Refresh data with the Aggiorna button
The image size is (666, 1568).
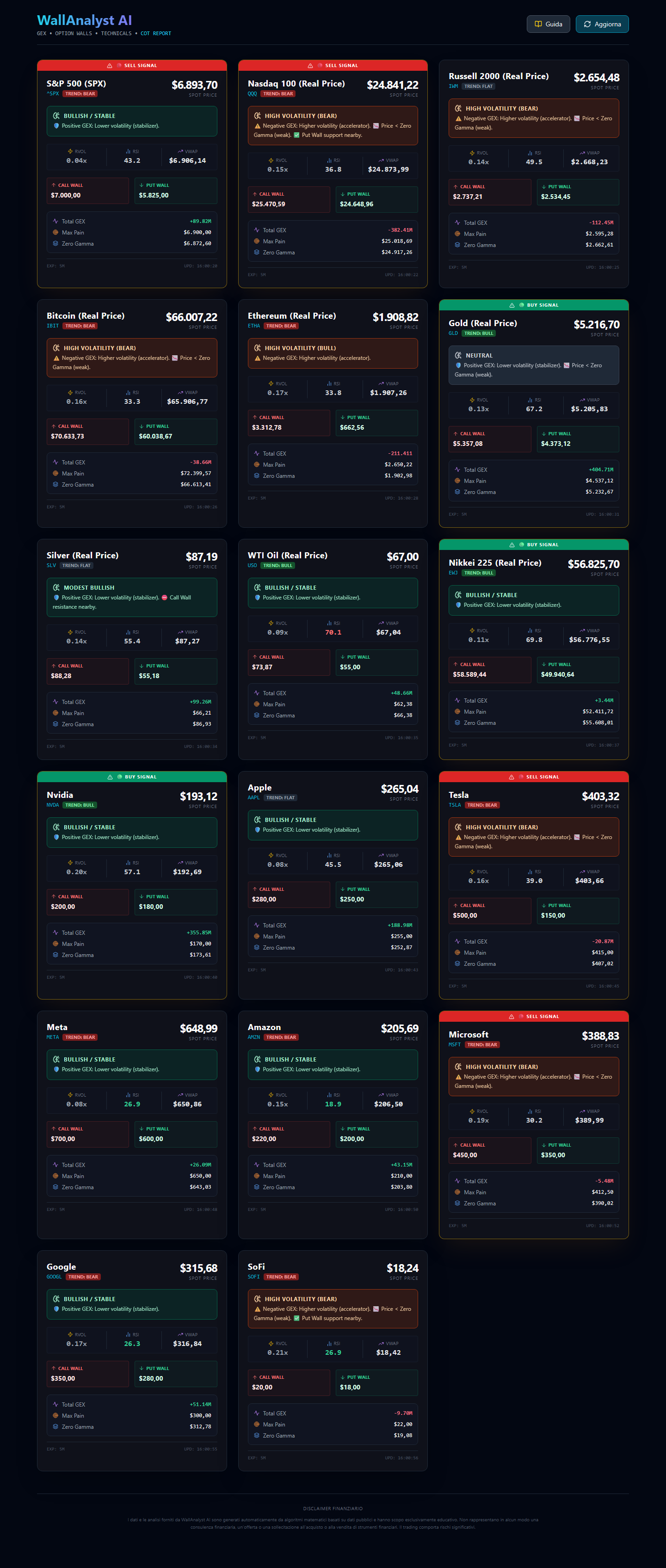(x=601, y=25)
